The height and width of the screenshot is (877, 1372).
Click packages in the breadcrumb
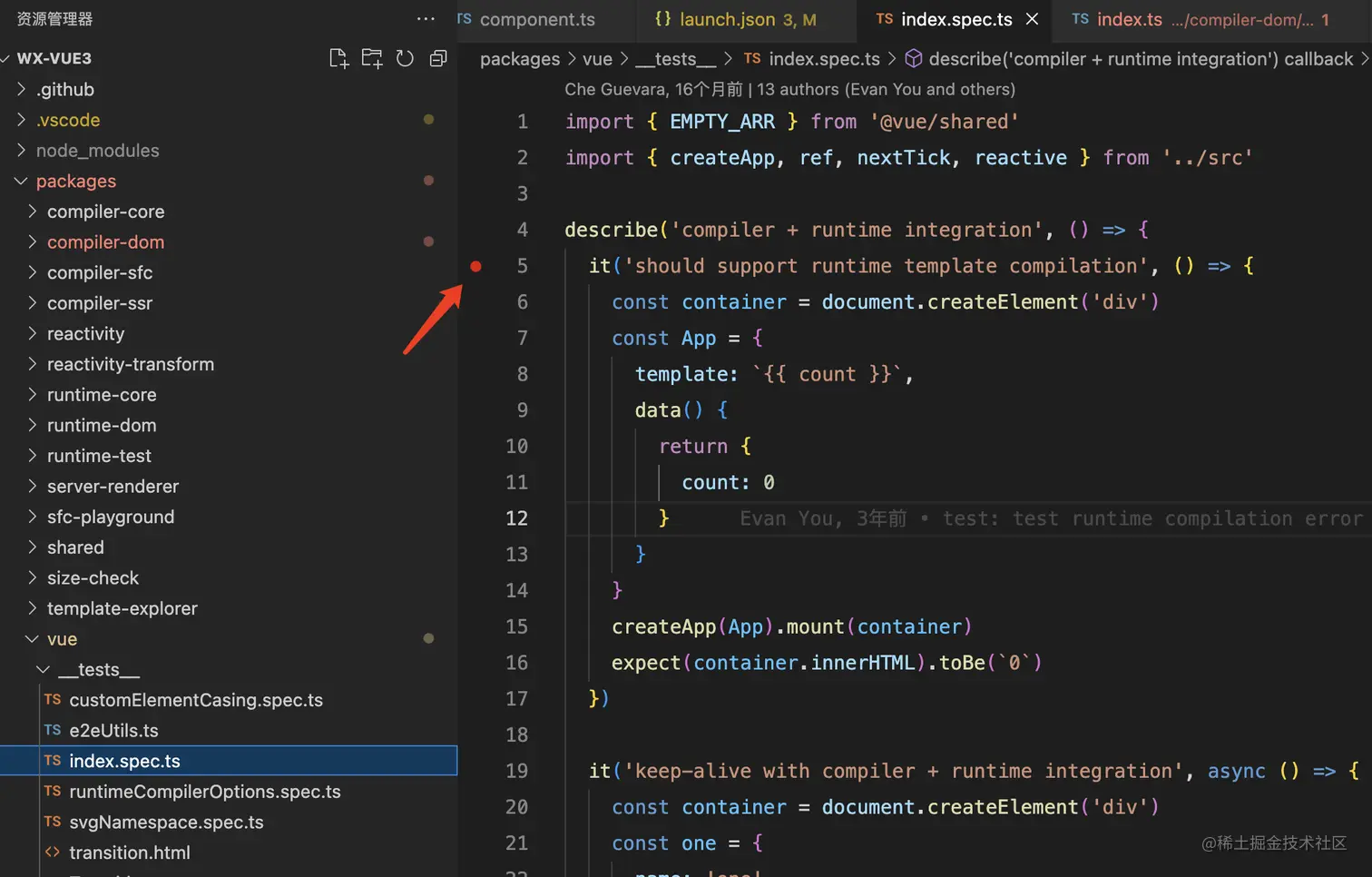(520, 59)
